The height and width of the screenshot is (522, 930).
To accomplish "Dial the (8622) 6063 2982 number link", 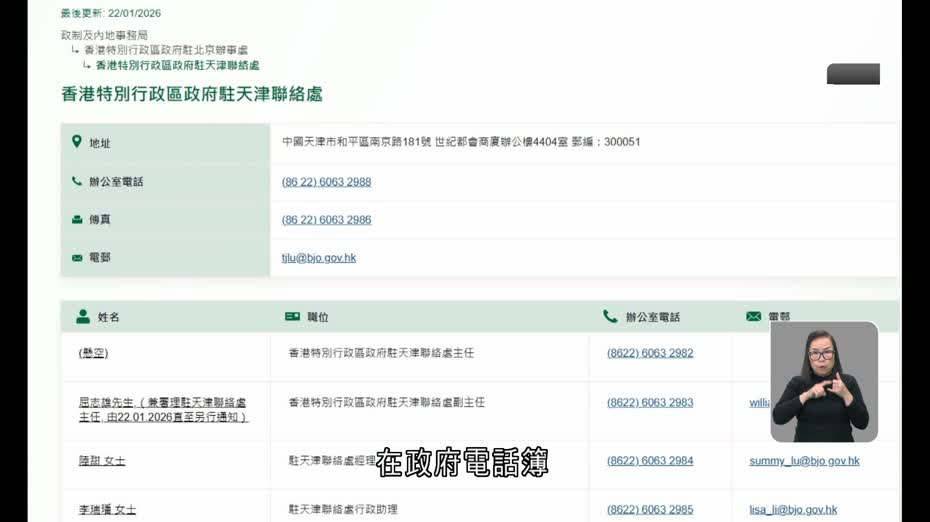I will 649,353.
